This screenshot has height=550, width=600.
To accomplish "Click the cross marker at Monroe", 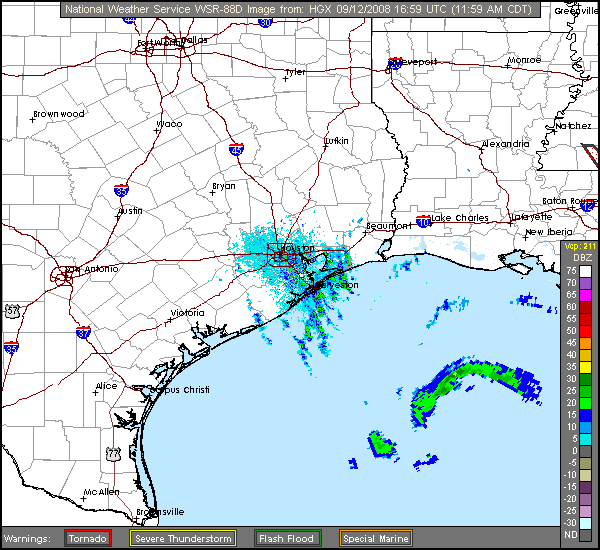I will [507, 66].
